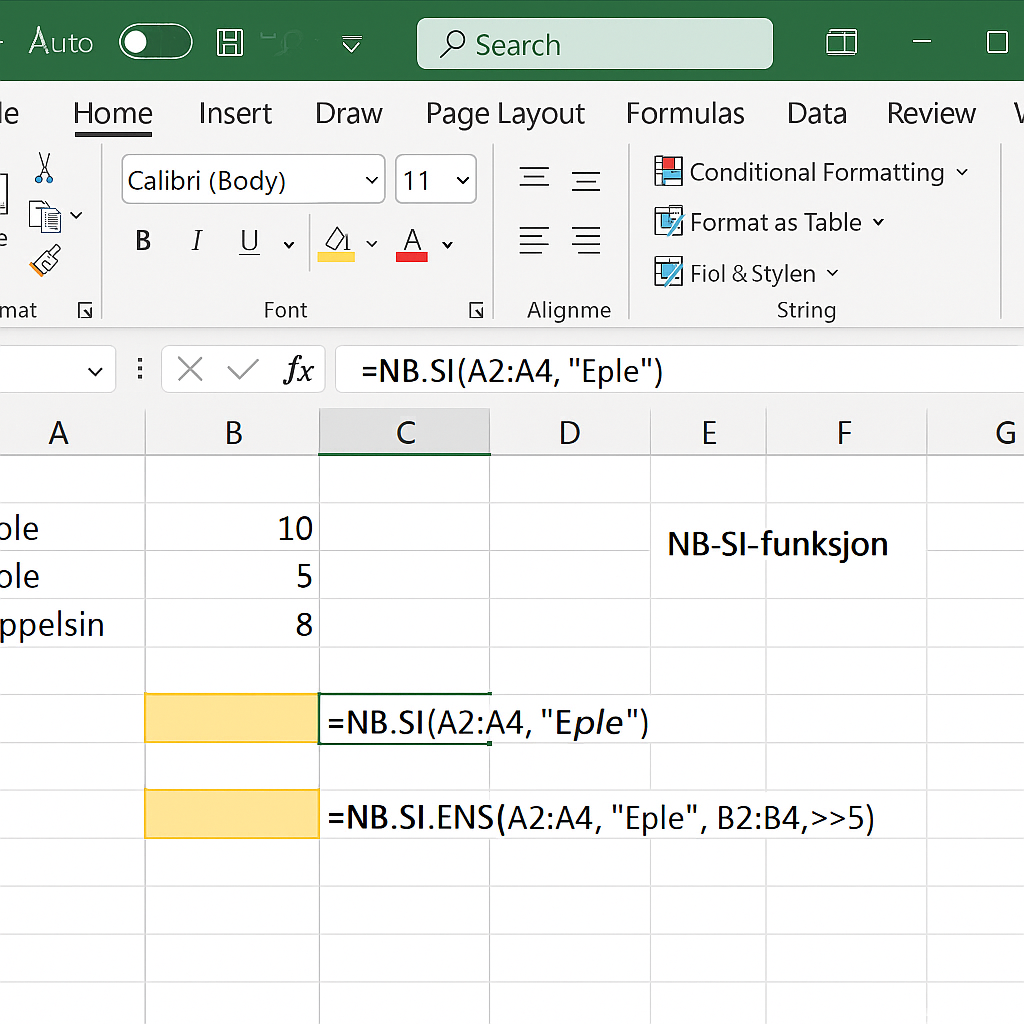Select the upper yellow highlighted cell
Viewport: 1024px width, 1024px height.
232,718
